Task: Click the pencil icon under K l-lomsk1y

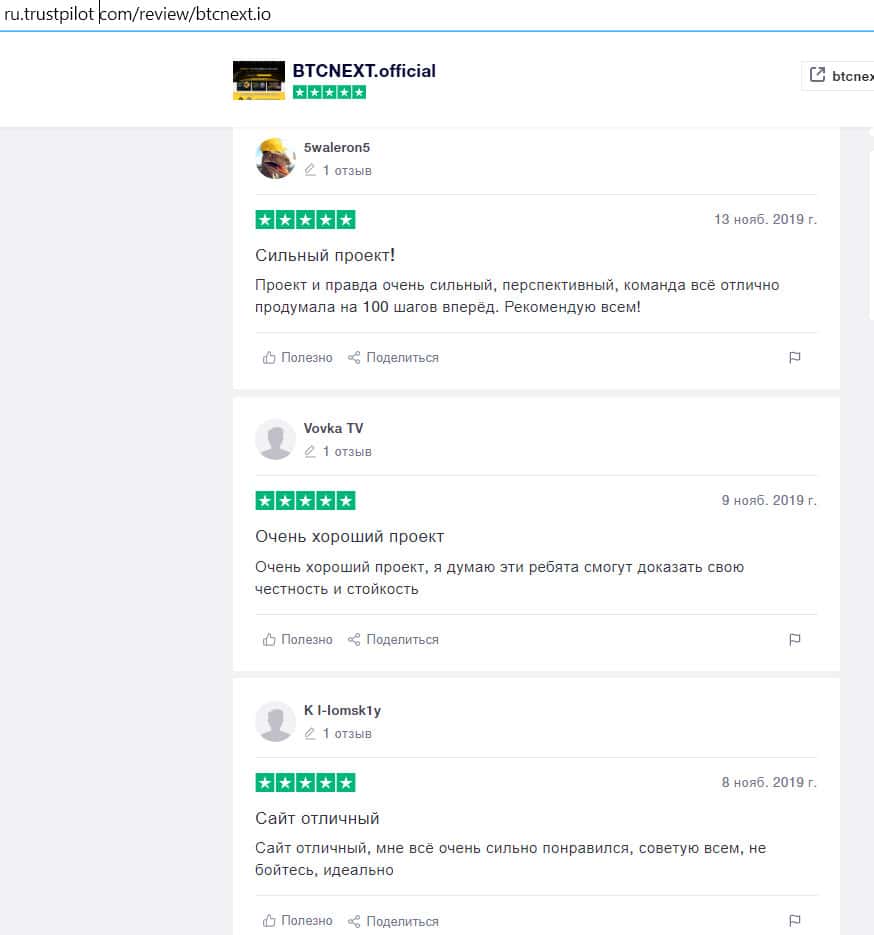Action: 310,733
